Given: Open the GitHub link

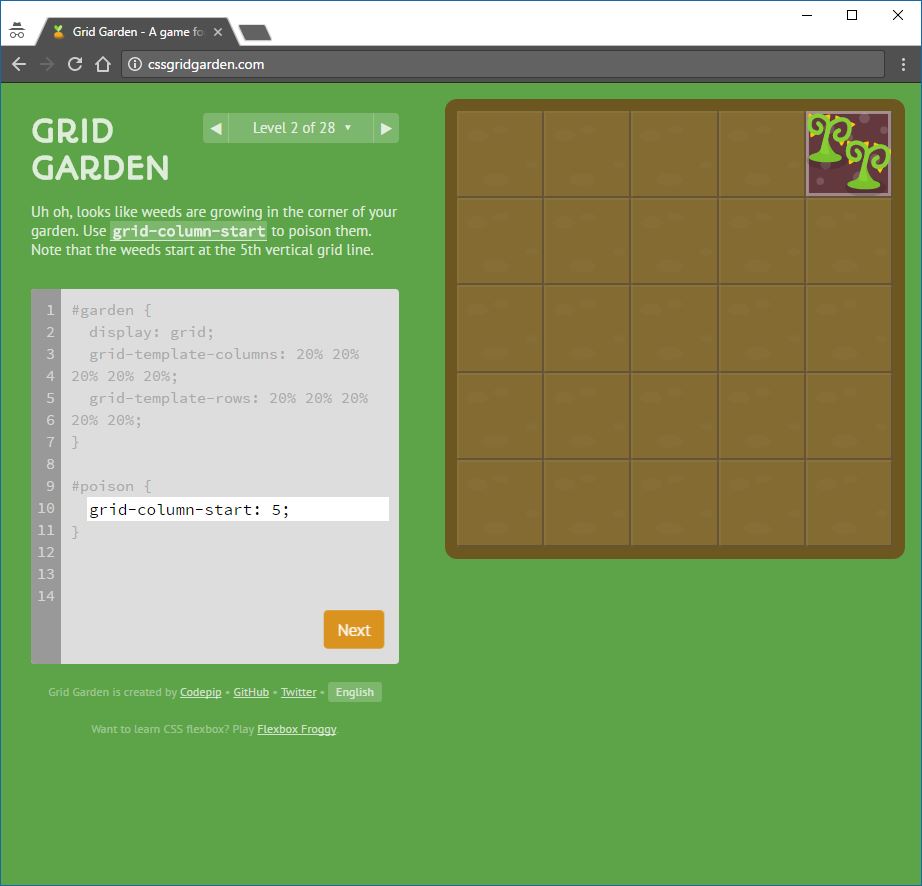Looking at the screenshot, I should [x=250, y=692].
